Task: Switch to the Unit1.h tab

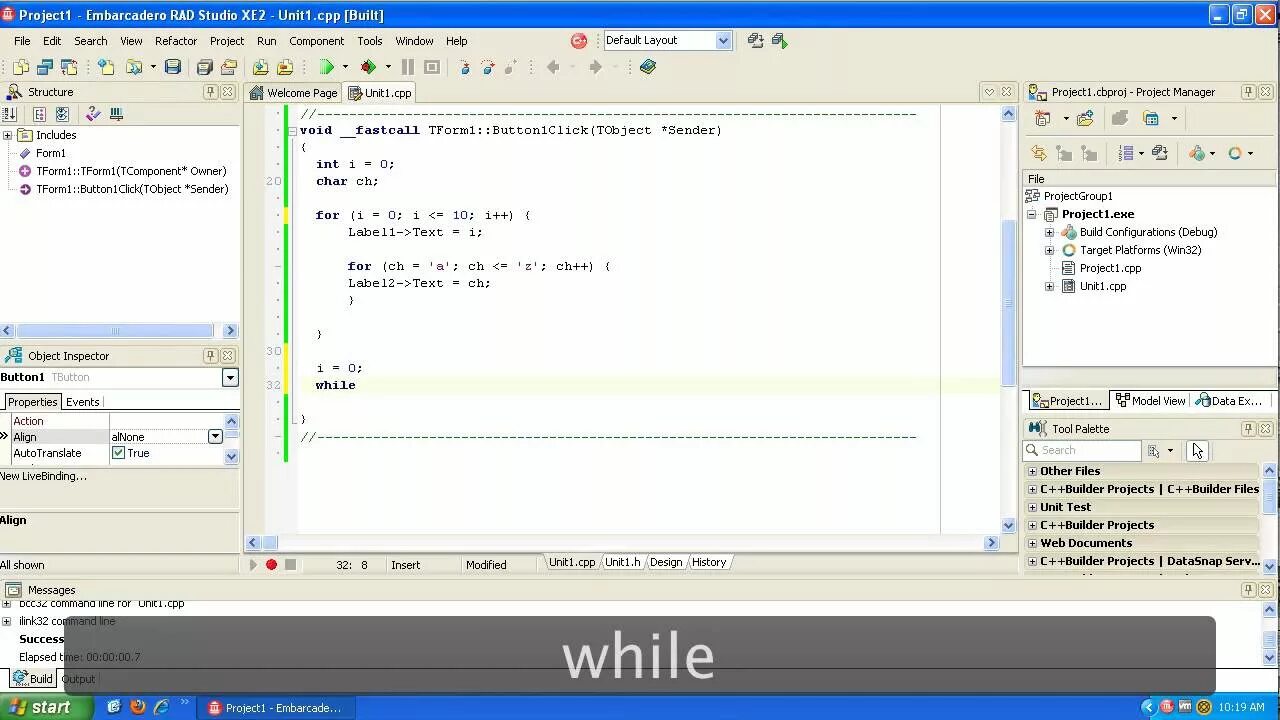Action: click(622, 562)
